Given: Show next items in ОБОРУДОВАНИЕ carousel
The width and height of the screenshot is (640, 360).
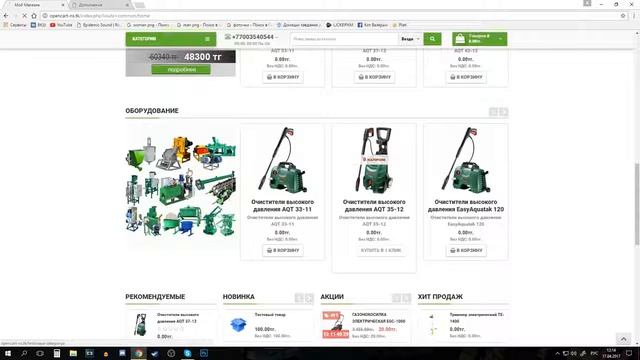Looking at the screenshot, I should (504, 112).
